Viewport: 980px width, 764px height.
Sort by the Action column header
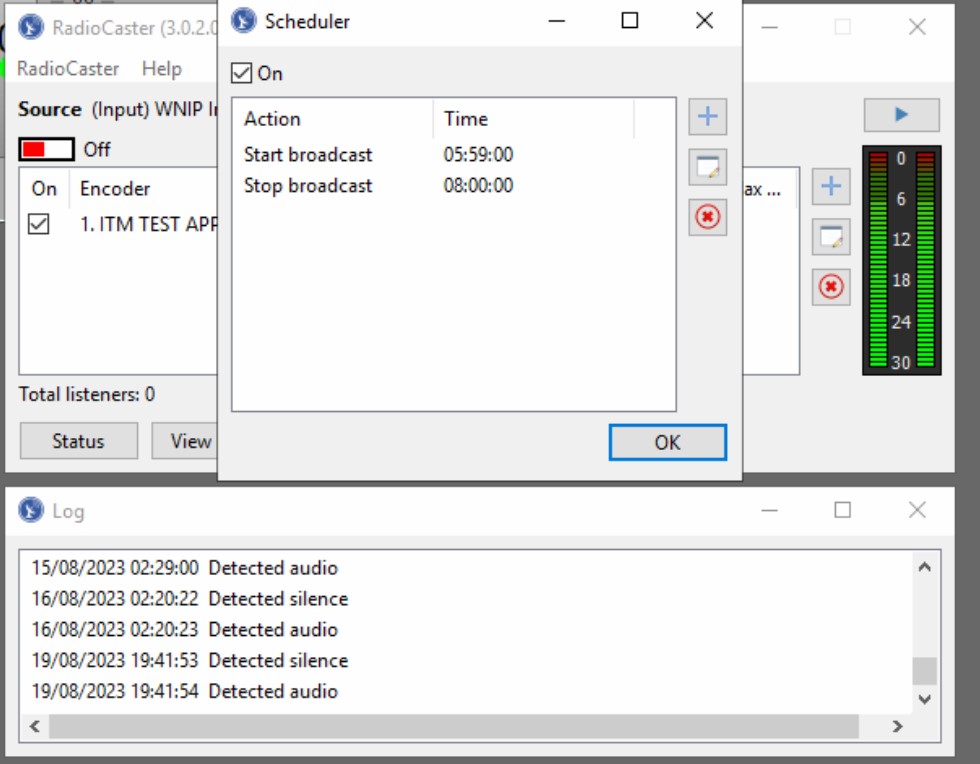pyautogui.click(x=332, y=119)
